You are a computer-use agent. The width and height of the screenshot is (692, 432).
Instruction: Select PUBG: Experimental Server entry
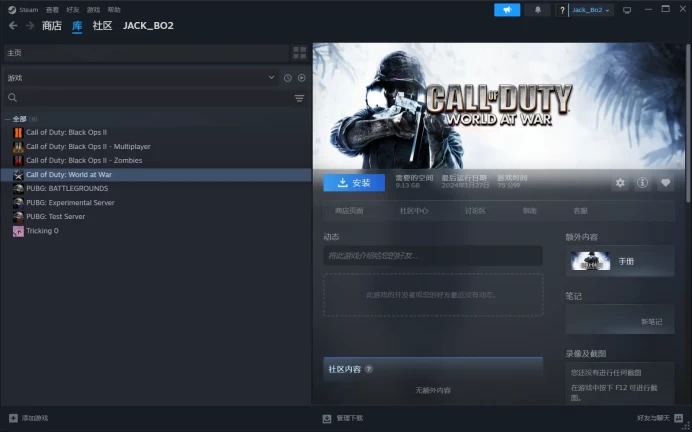[70, 203]
